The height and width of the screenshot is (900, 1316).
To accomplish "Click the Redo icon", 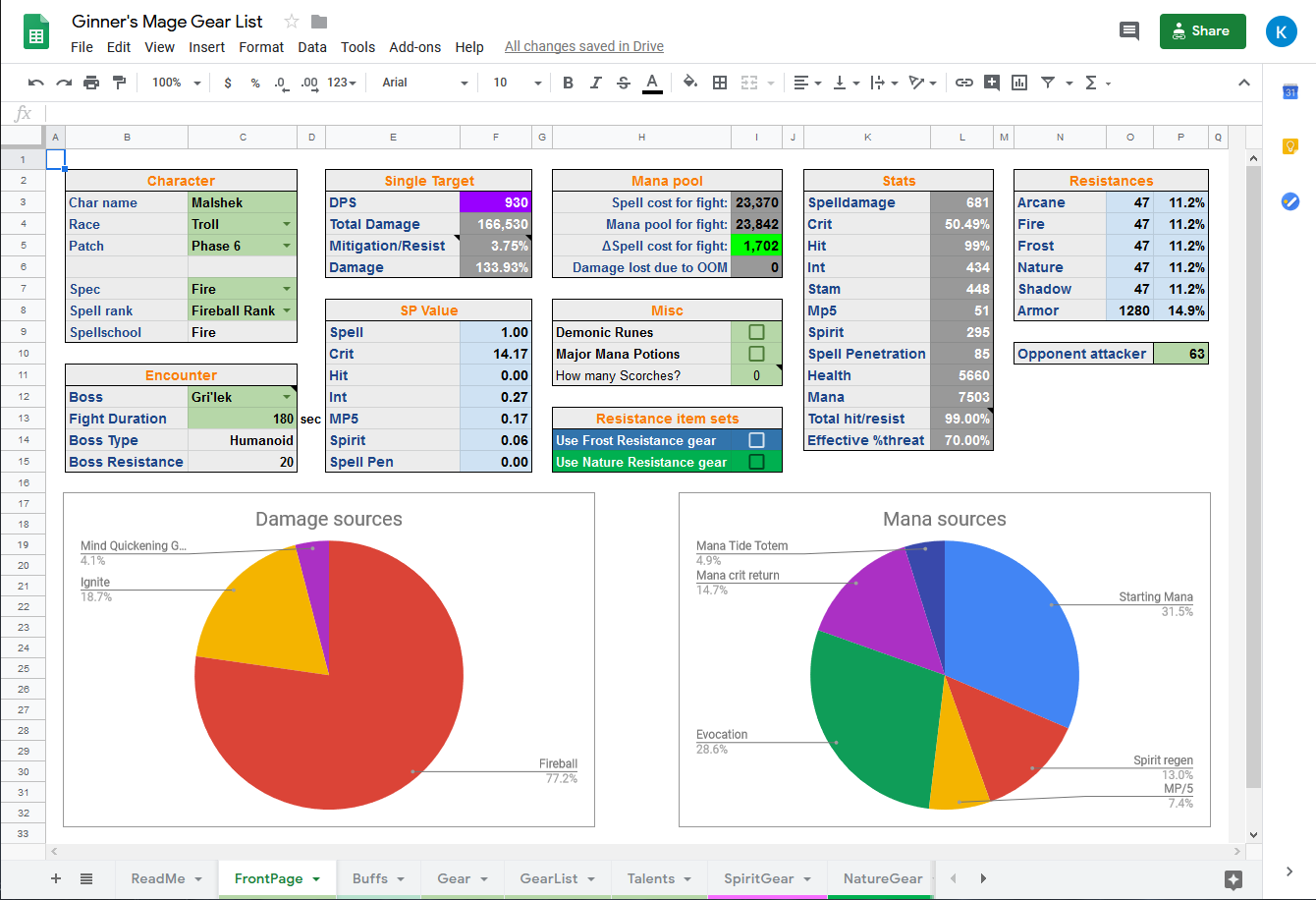I will (64, 83).
